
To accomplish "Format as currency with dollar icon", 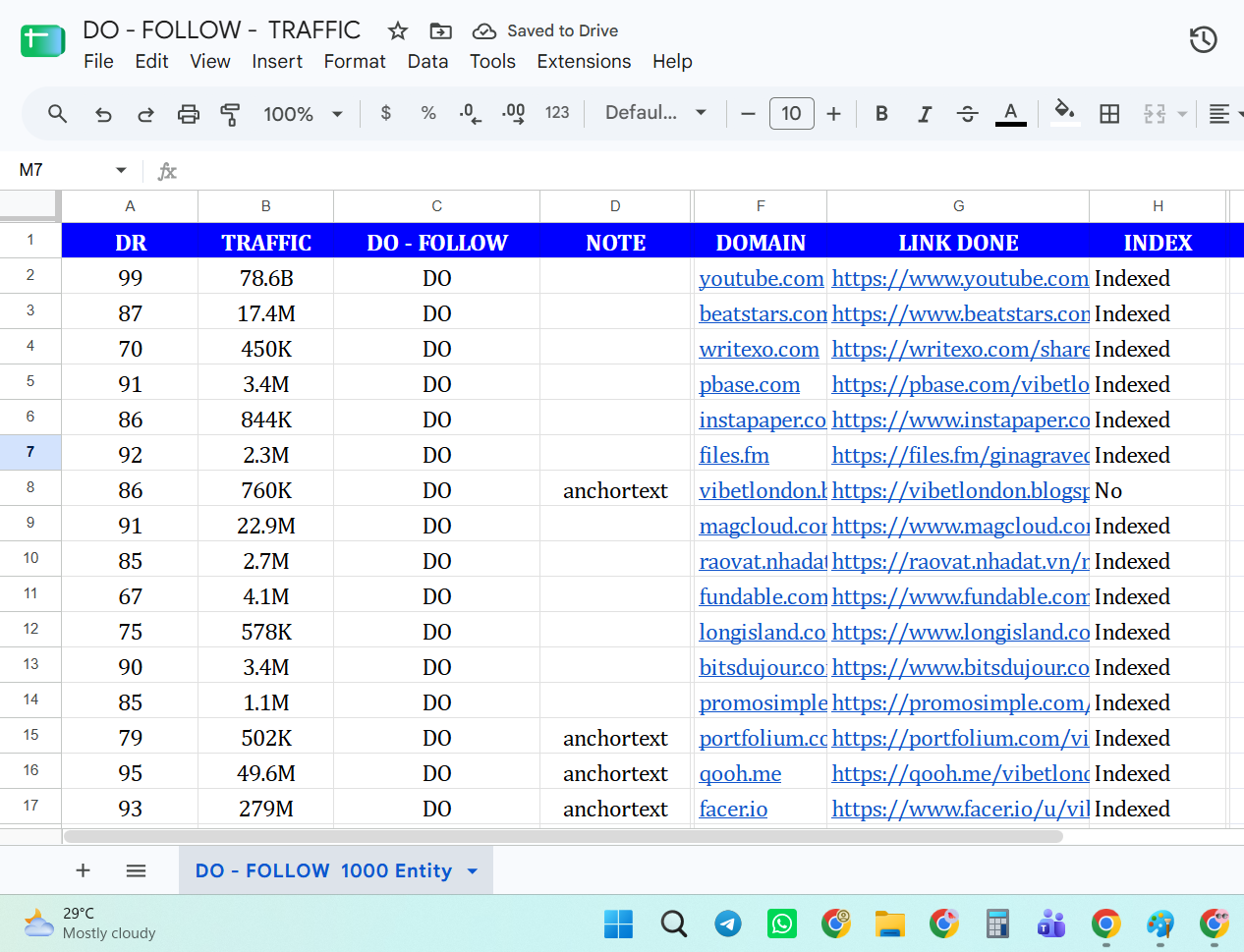I will [x=386, y=113].
